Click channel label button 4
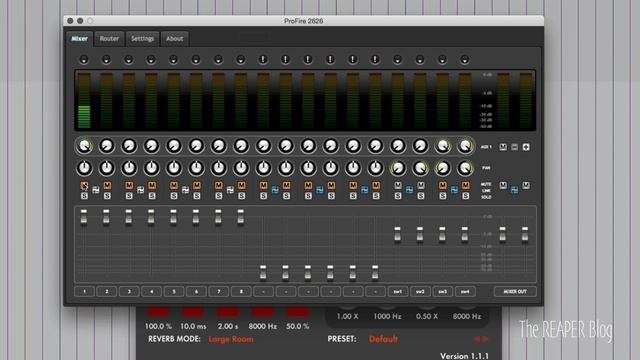Viewport: 640px width, 360px height. point(151,291)
